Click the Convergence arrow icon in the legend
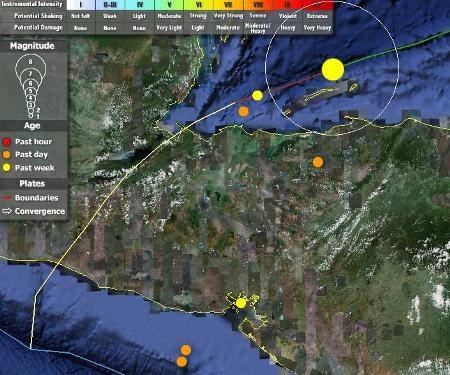Viewport: 450px width, 375px height. [7, 211]
